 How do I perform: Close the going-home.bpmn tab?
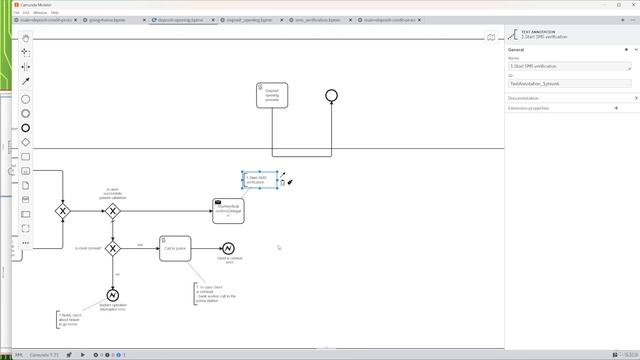point(144,20)
